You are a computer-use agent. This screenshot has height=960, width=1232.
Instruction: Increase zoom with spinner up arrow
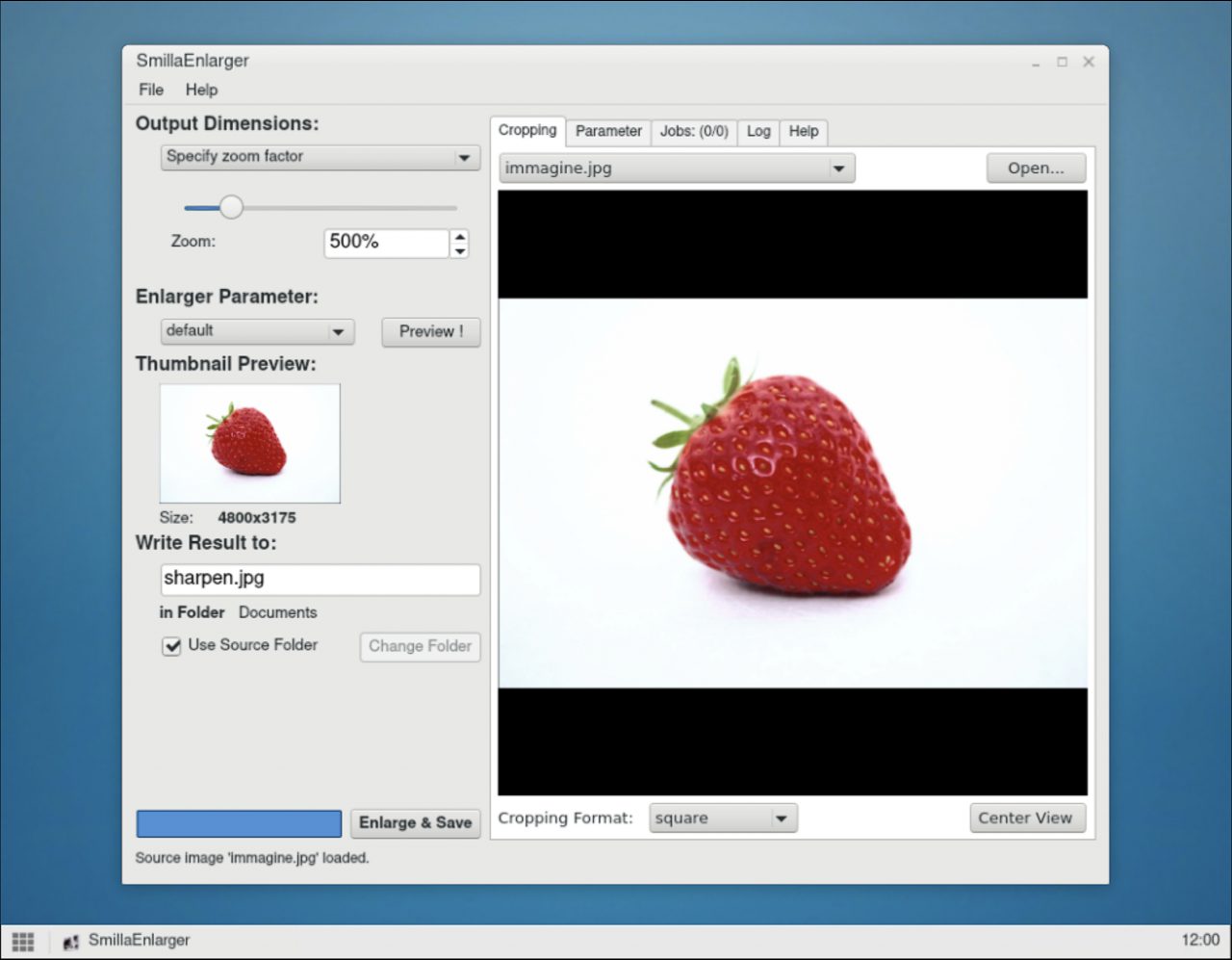point(460,236)
